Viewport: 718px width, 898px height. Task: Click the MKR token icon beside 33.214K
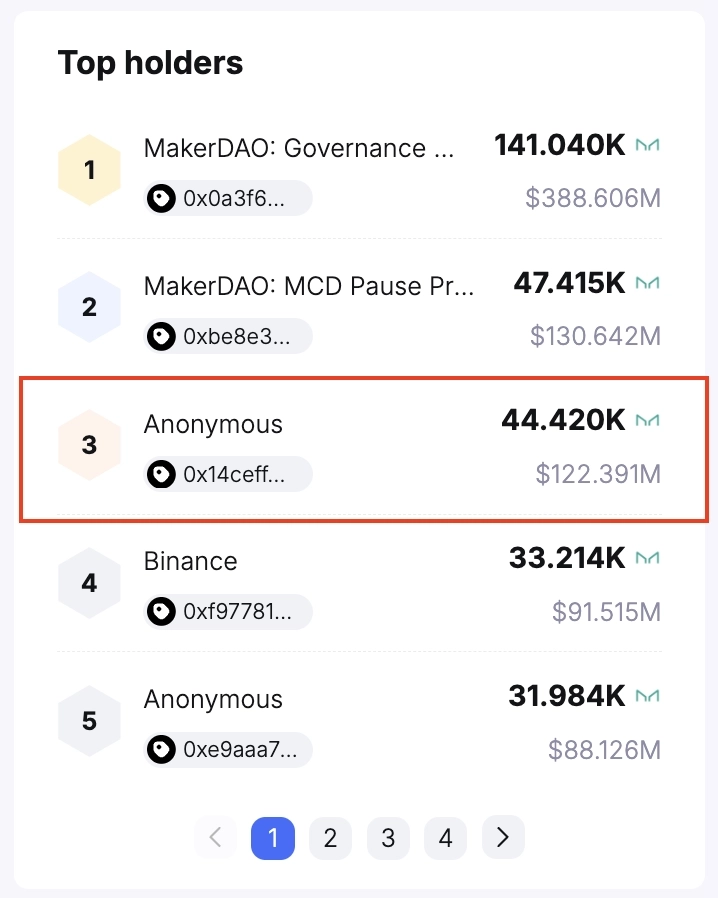(x=649, y=558)
